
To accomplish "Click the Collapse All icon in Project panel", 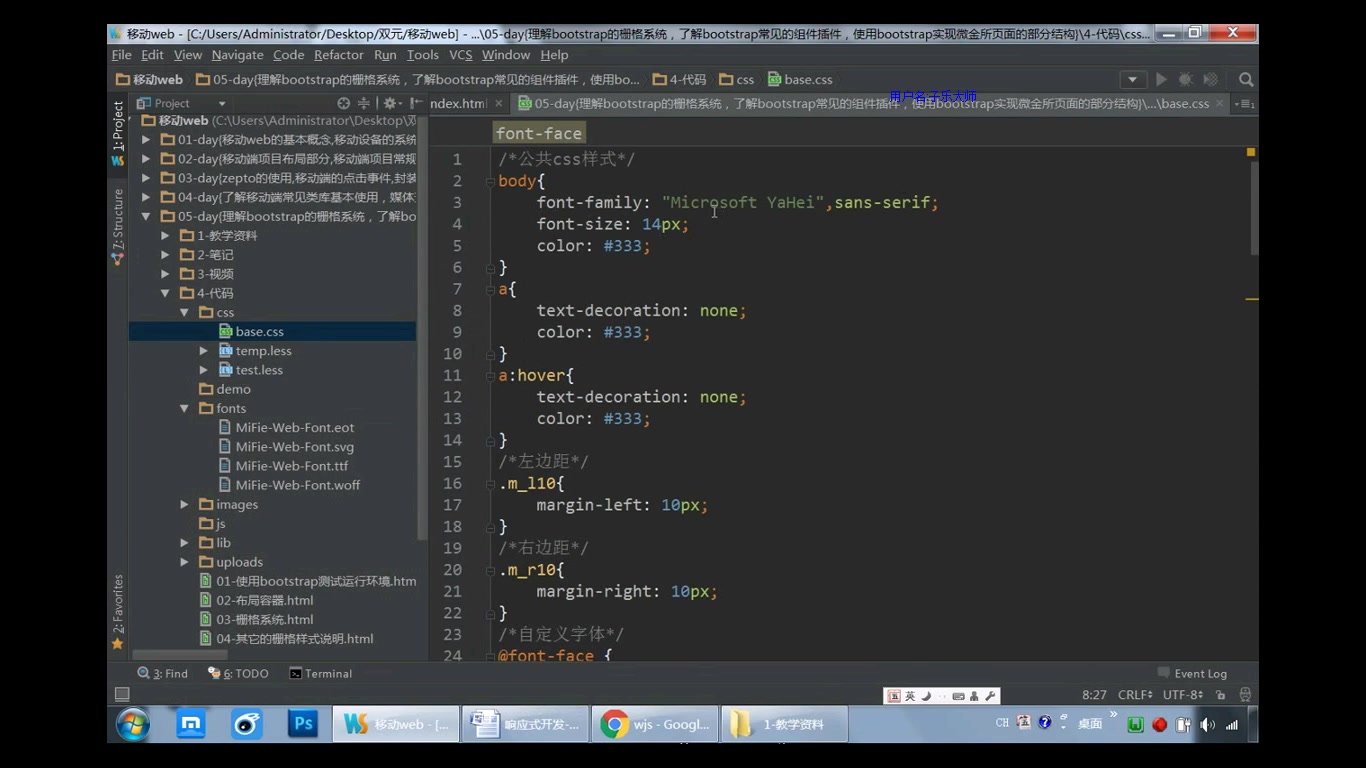I will click(x=364, y=103).
